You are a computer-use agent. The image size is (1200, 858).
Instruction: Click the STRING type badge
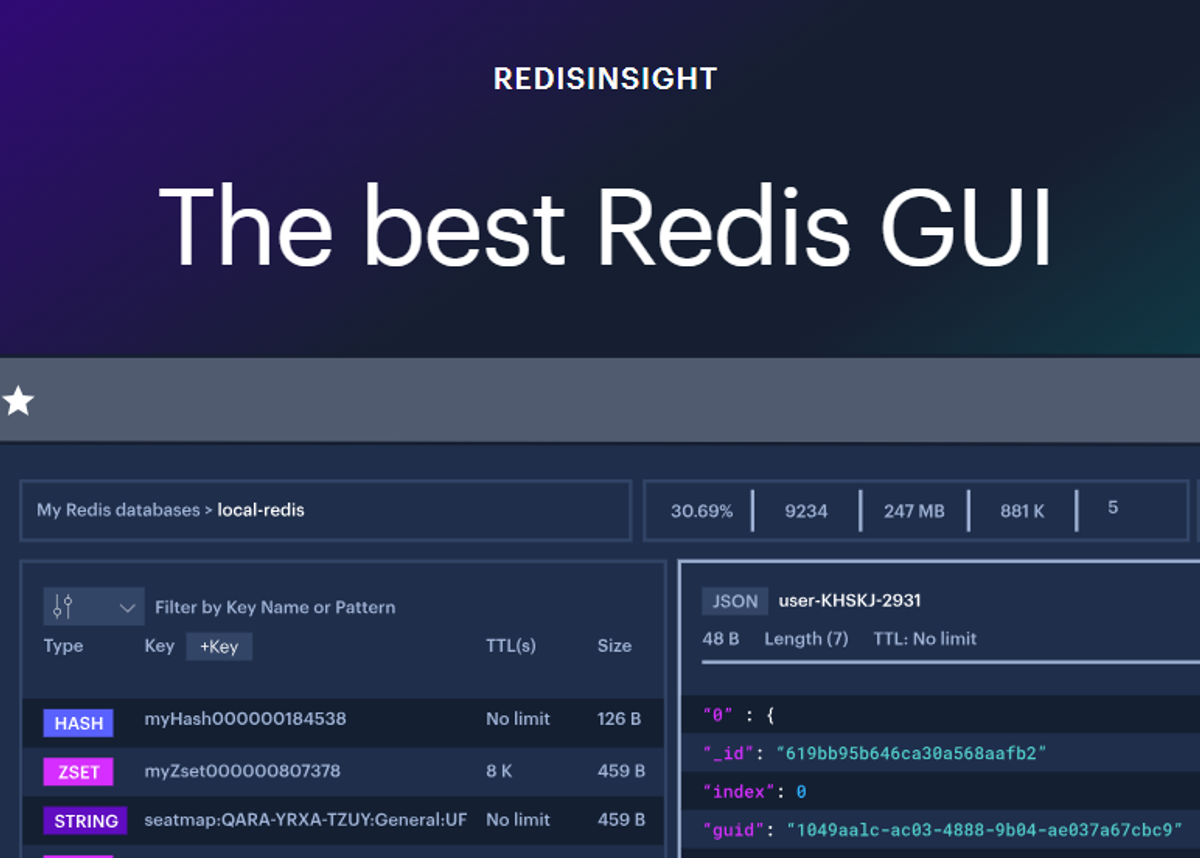(x=85, y=821)
